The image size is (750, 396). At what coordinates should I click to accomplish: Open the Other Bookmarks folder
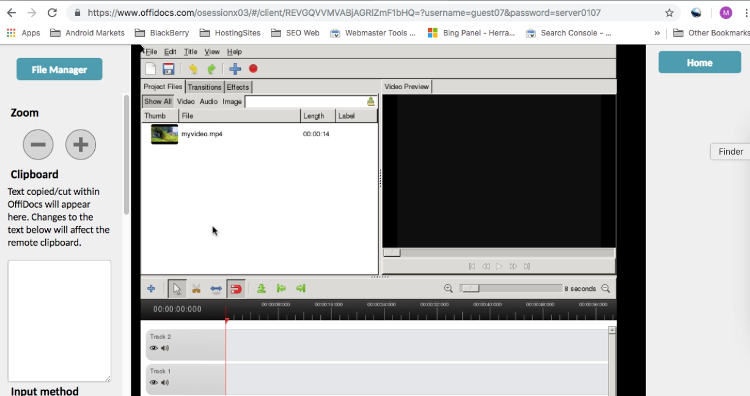pos(711,33)
